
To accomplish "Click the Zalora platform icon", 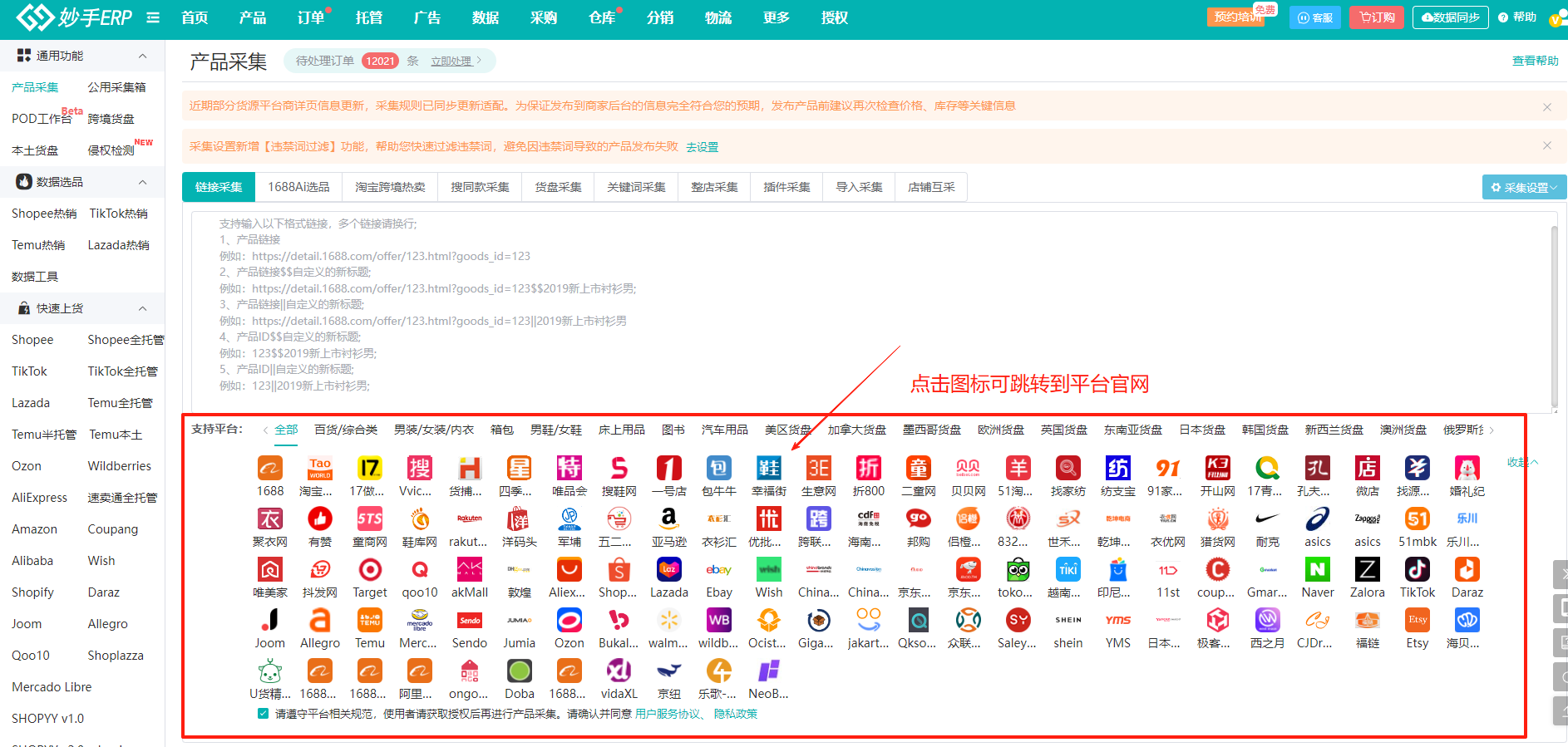I will point(1367,570).
